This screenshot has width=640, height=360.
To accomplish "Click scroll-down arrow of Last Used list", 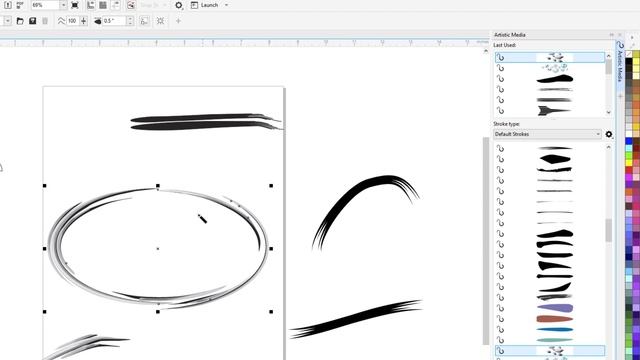I will click(609, 112).
